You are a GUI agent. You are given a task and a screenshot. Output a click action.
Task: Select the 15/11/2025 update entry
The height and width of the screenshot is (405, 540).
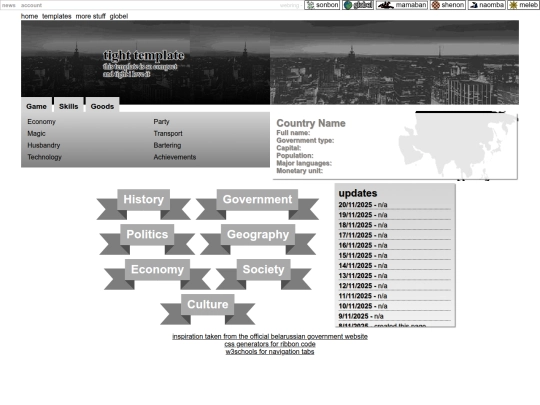395,256
